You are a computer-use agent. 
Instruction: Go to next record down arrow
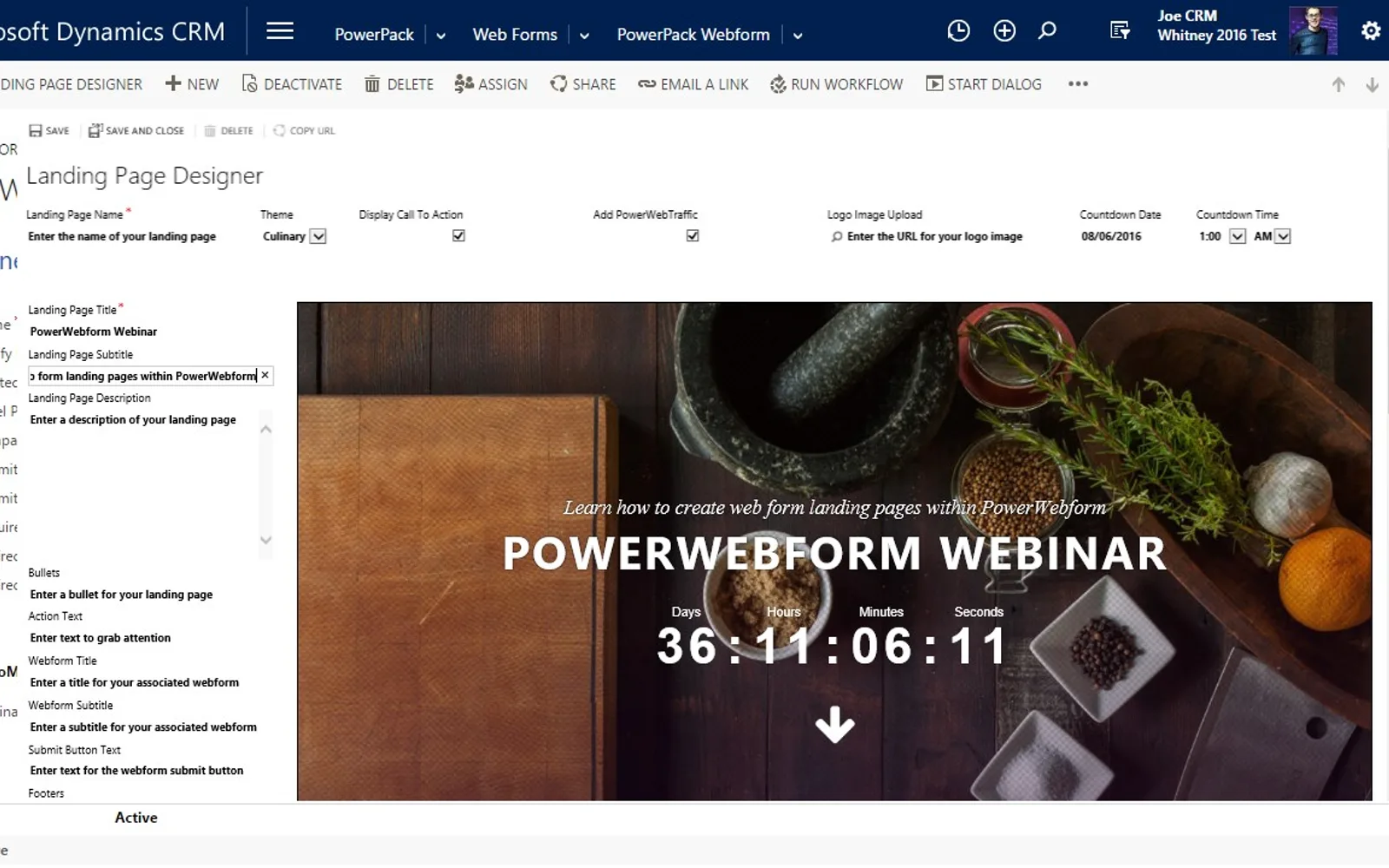pos(1373,85)
